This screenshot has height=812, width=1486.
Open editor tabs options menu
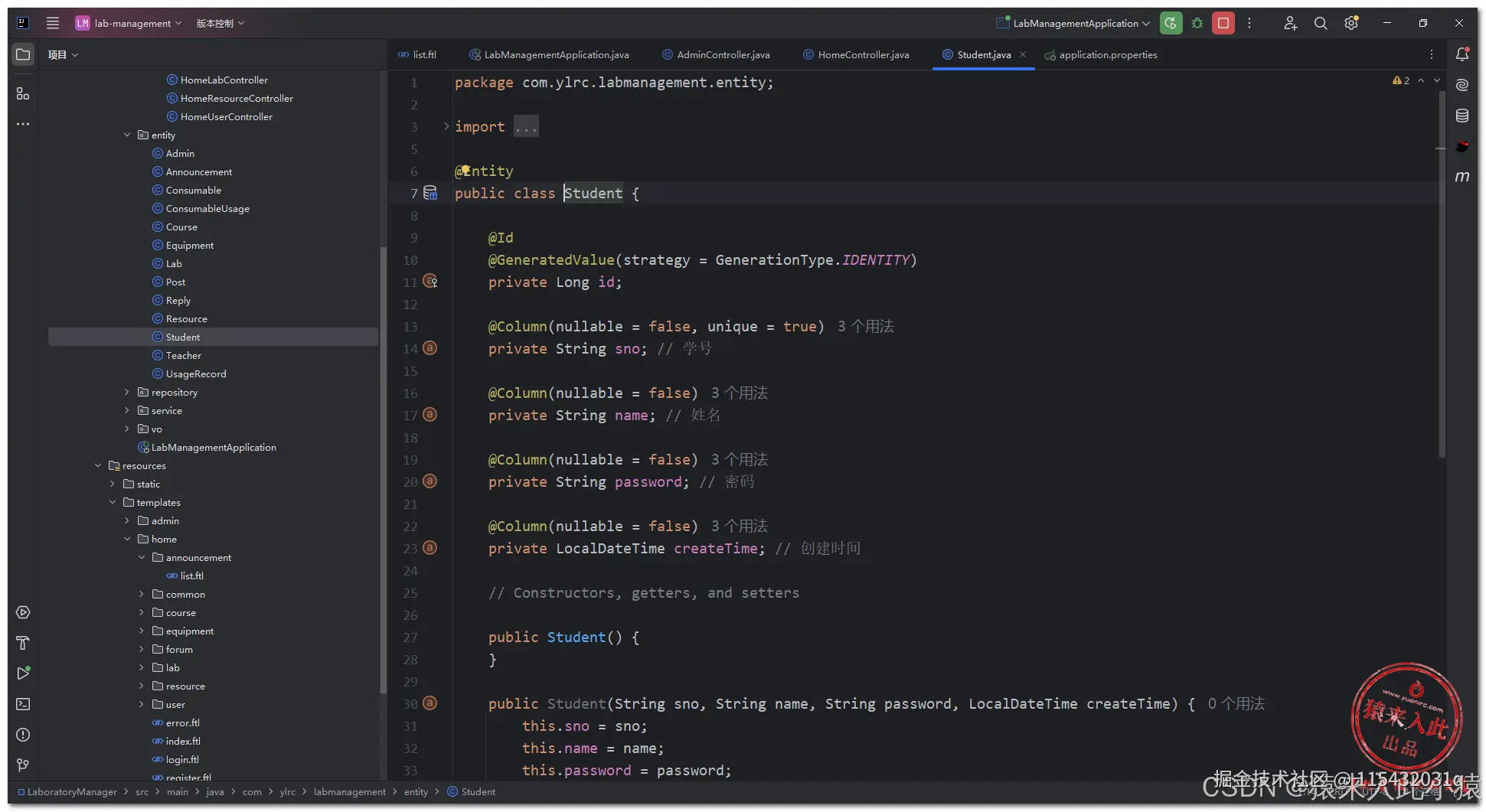tap(1432, 54)
